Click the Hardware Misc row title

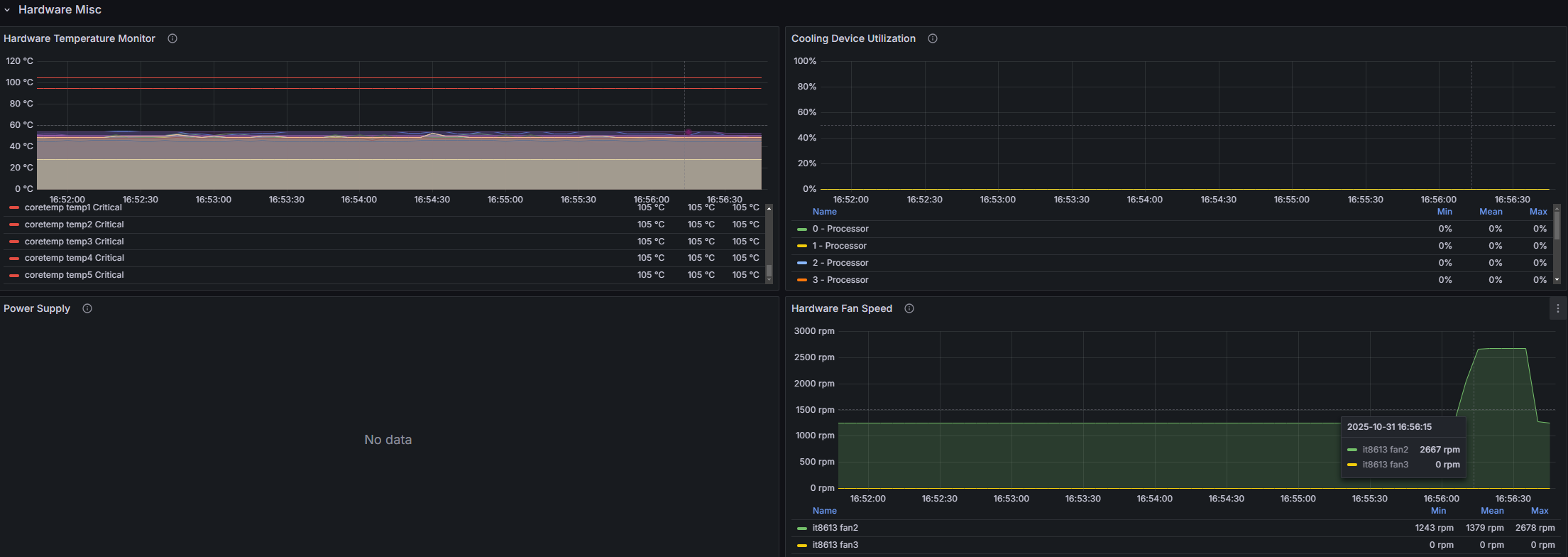pos(60,10)
